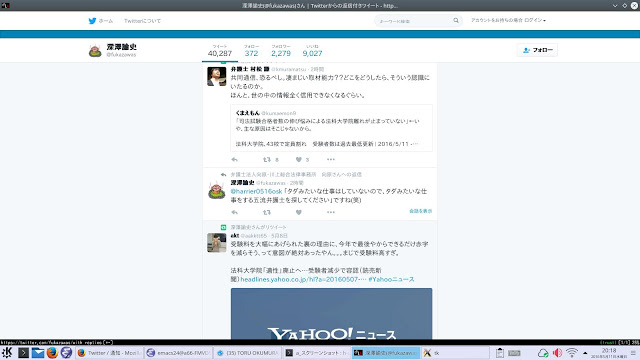The height and width of the screenshot is (360, 640).
Task: Select the Tweets 40,287 tab
Action: [x=220, y=51]
